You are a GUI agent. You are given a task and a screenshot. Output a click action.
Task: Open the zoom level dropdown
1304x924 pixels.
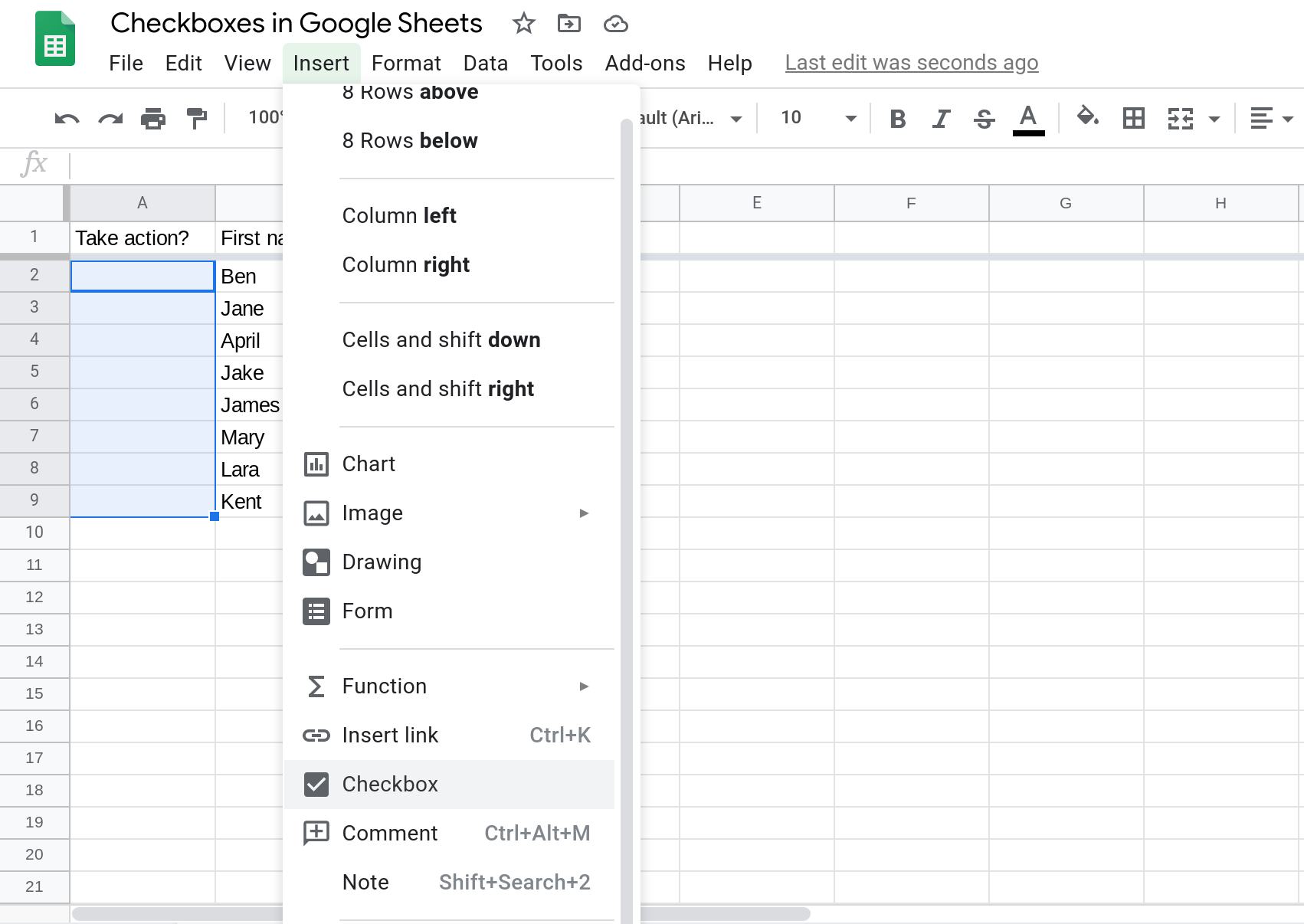coord(265,118)
